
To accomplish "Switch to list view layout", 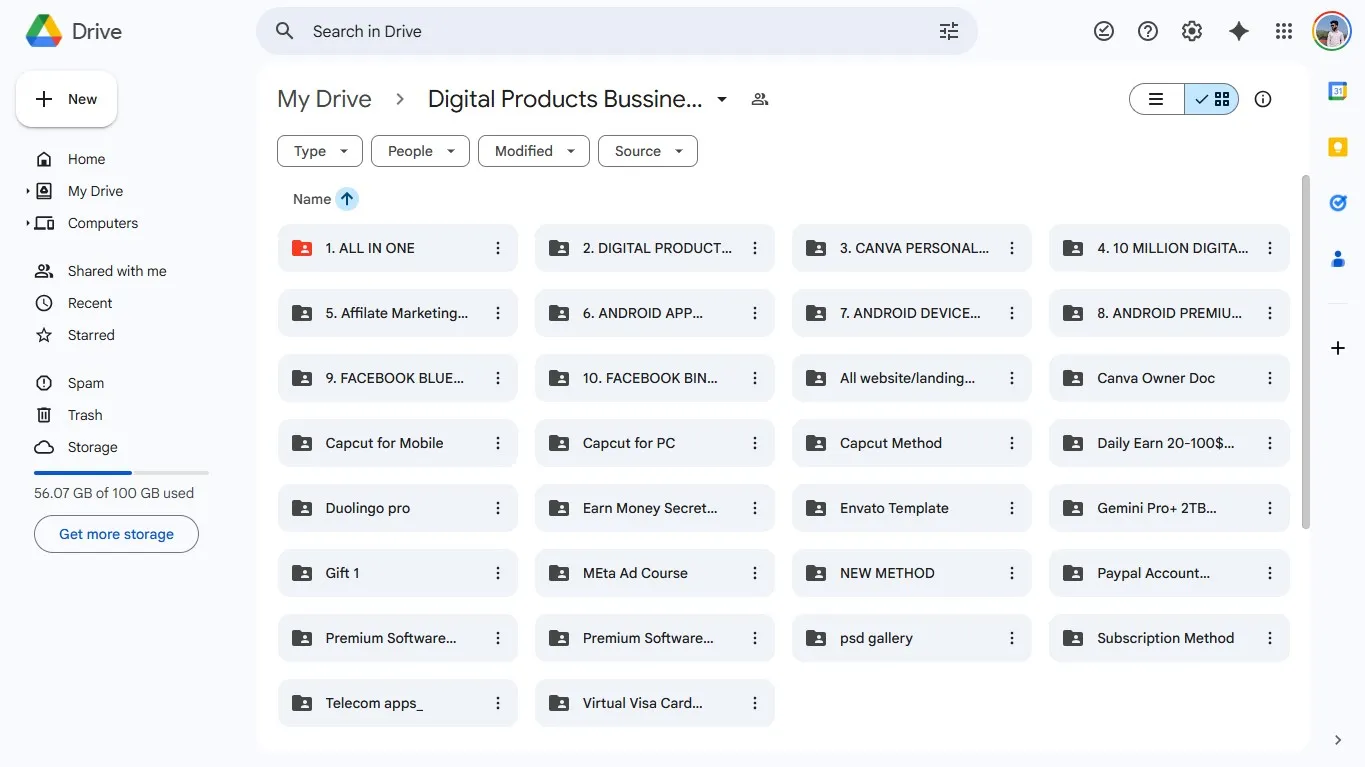I will point(1157,99).
